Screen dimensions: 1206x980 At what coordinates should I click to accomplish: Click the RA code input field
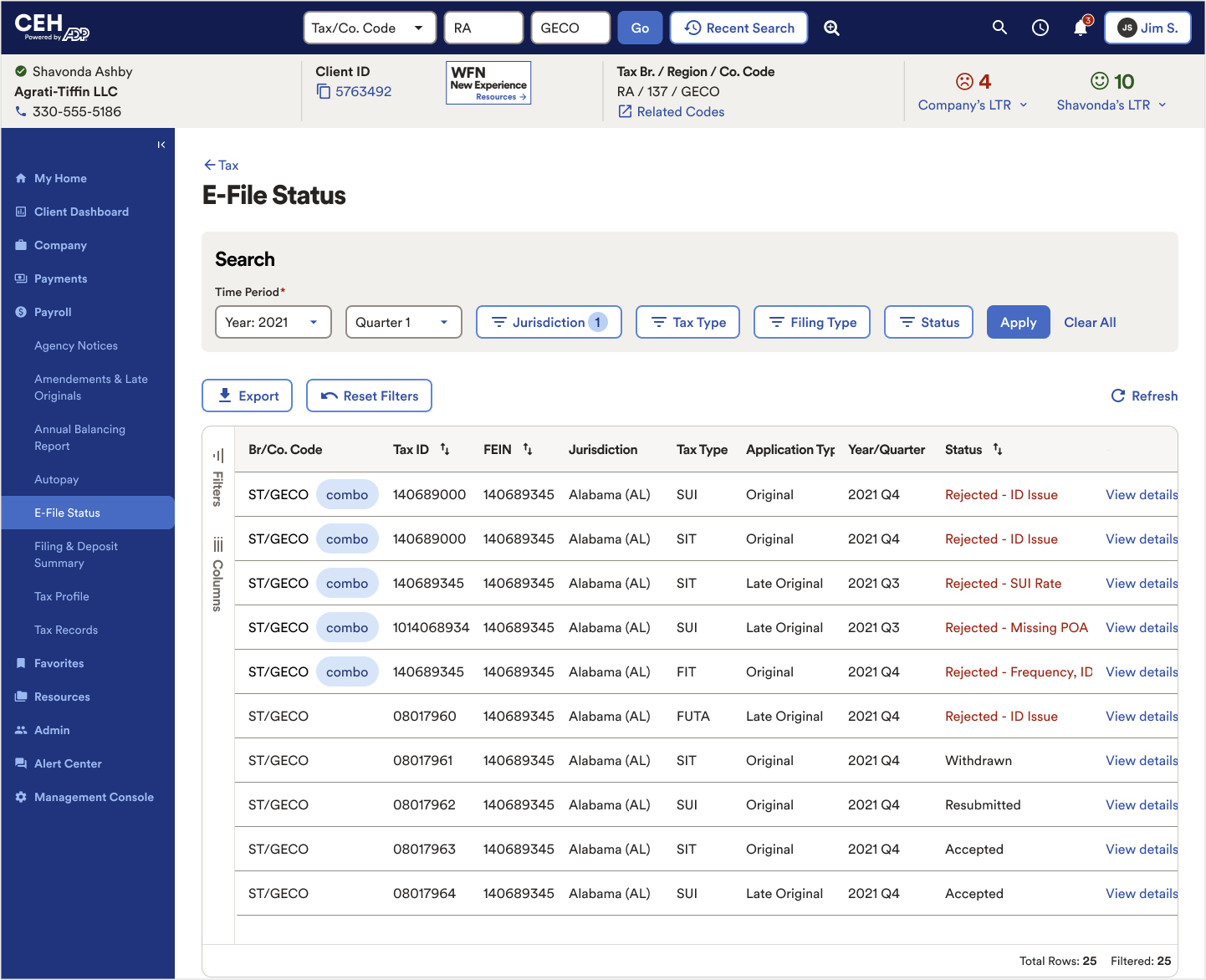pyautogui.click(x=483, y=28)
